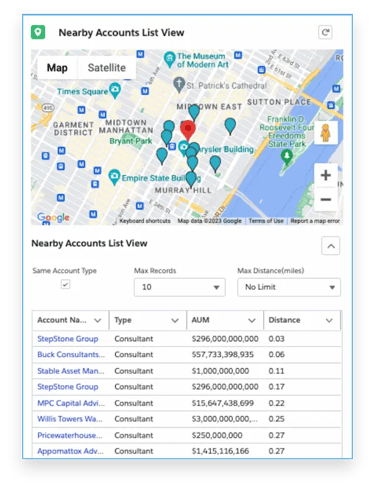The image size is (375, 490).
Task: Click AUM value $15,647,438,699
Action: [x=223, y=403]
